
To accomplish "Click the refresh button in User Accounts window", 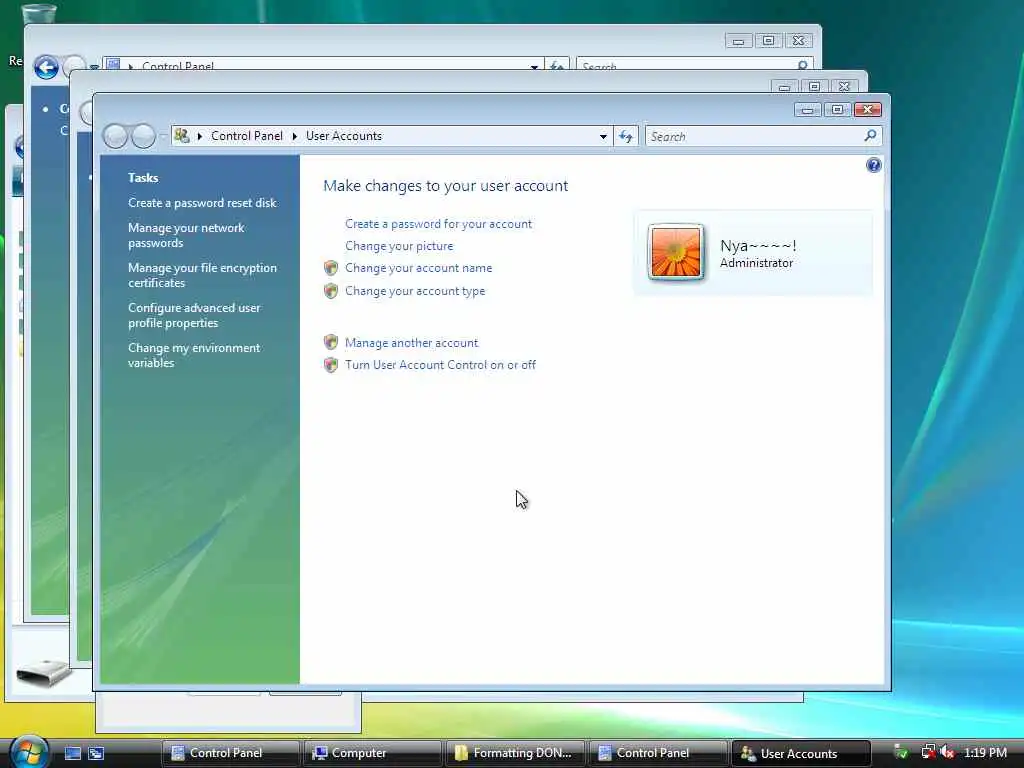I will [626, 136].
